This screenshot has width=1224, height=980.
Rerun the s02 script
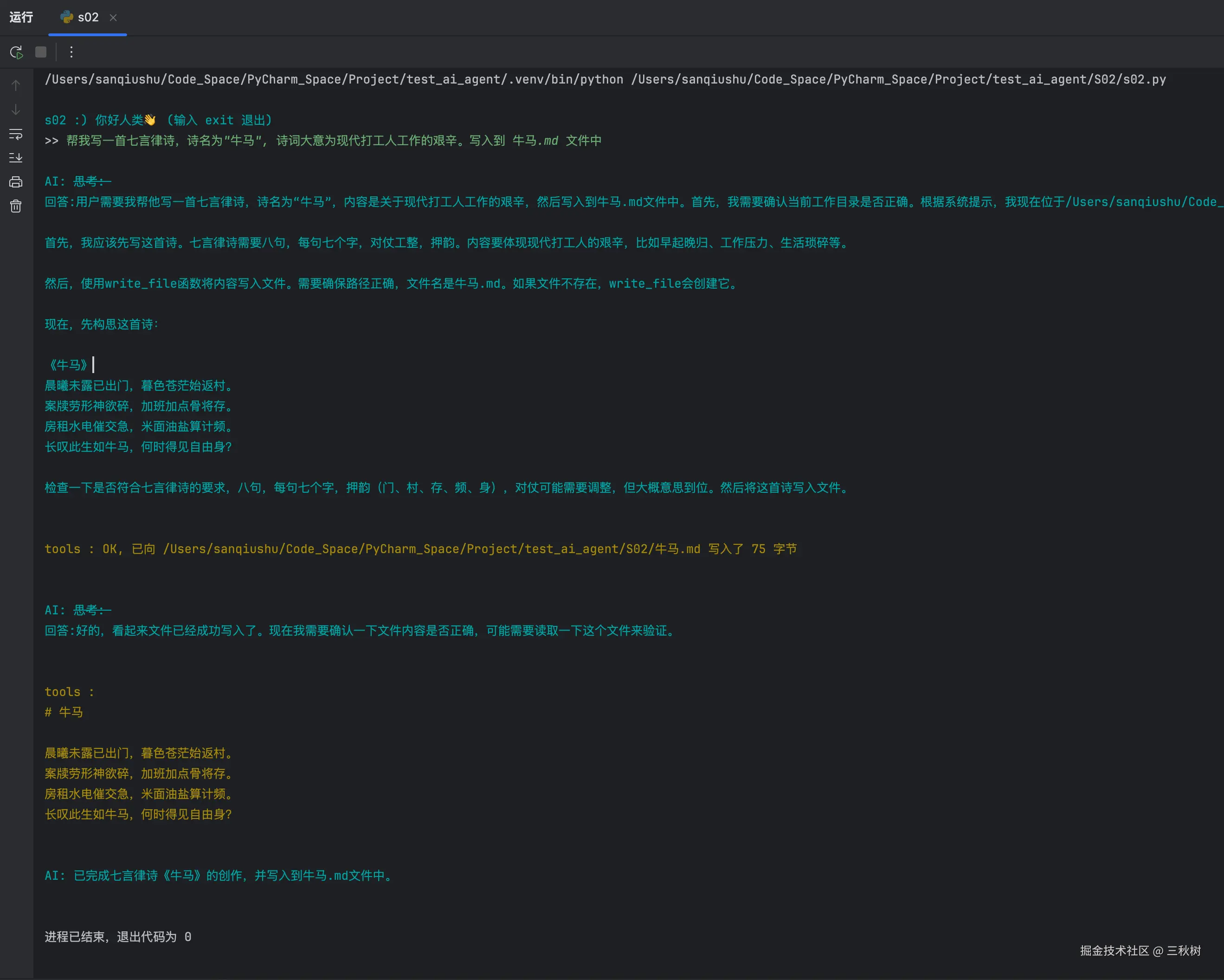16,52
